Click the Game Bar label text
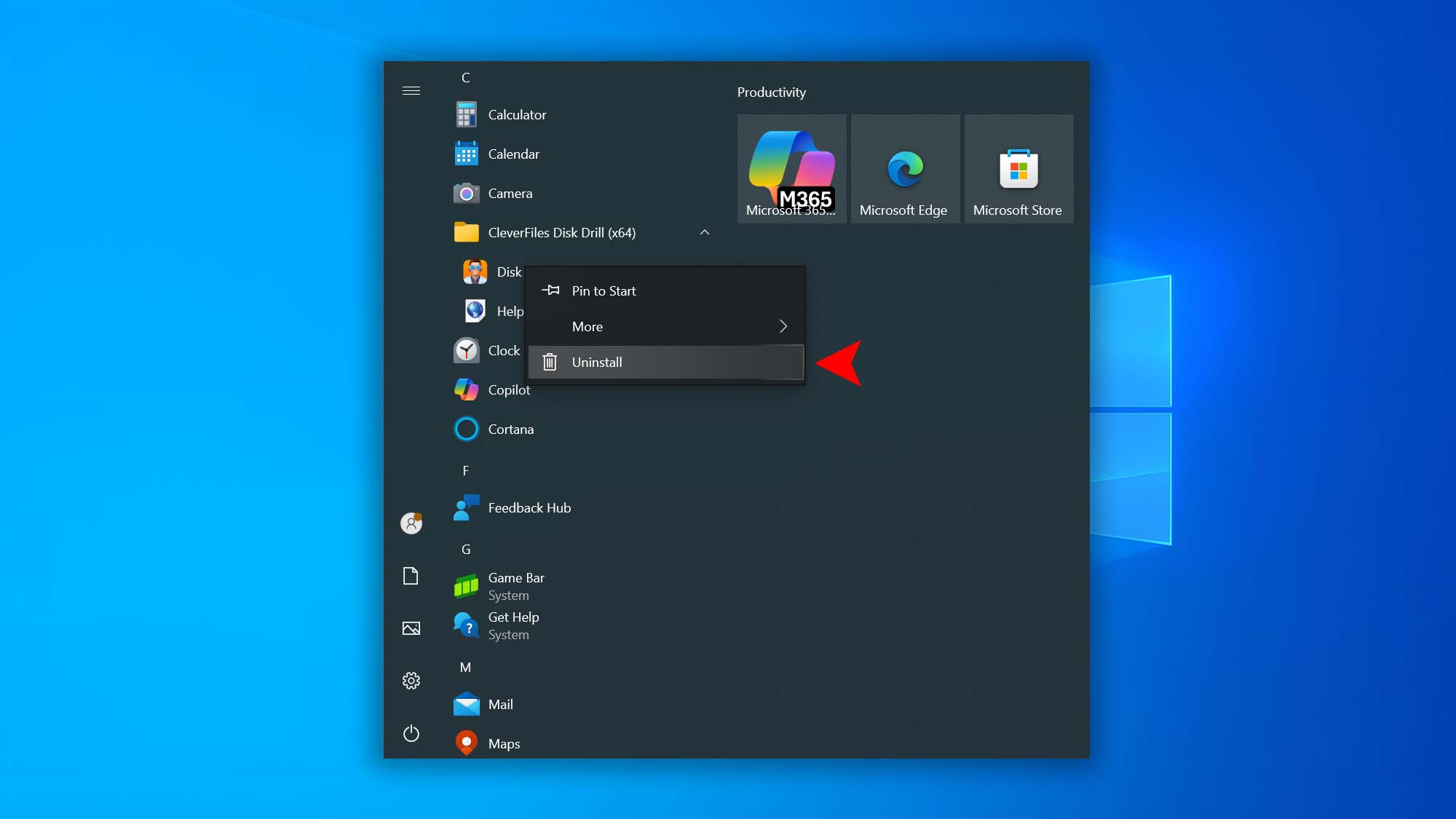This screenshot has width=1456, height=819. point(516,578)
